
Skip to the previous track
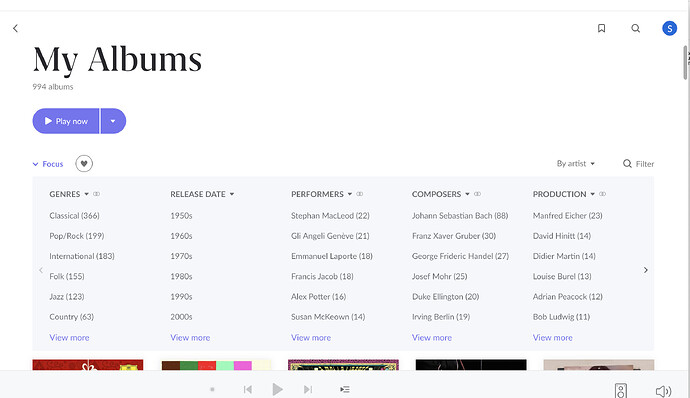pyautogui.click(x=248, y=389)
